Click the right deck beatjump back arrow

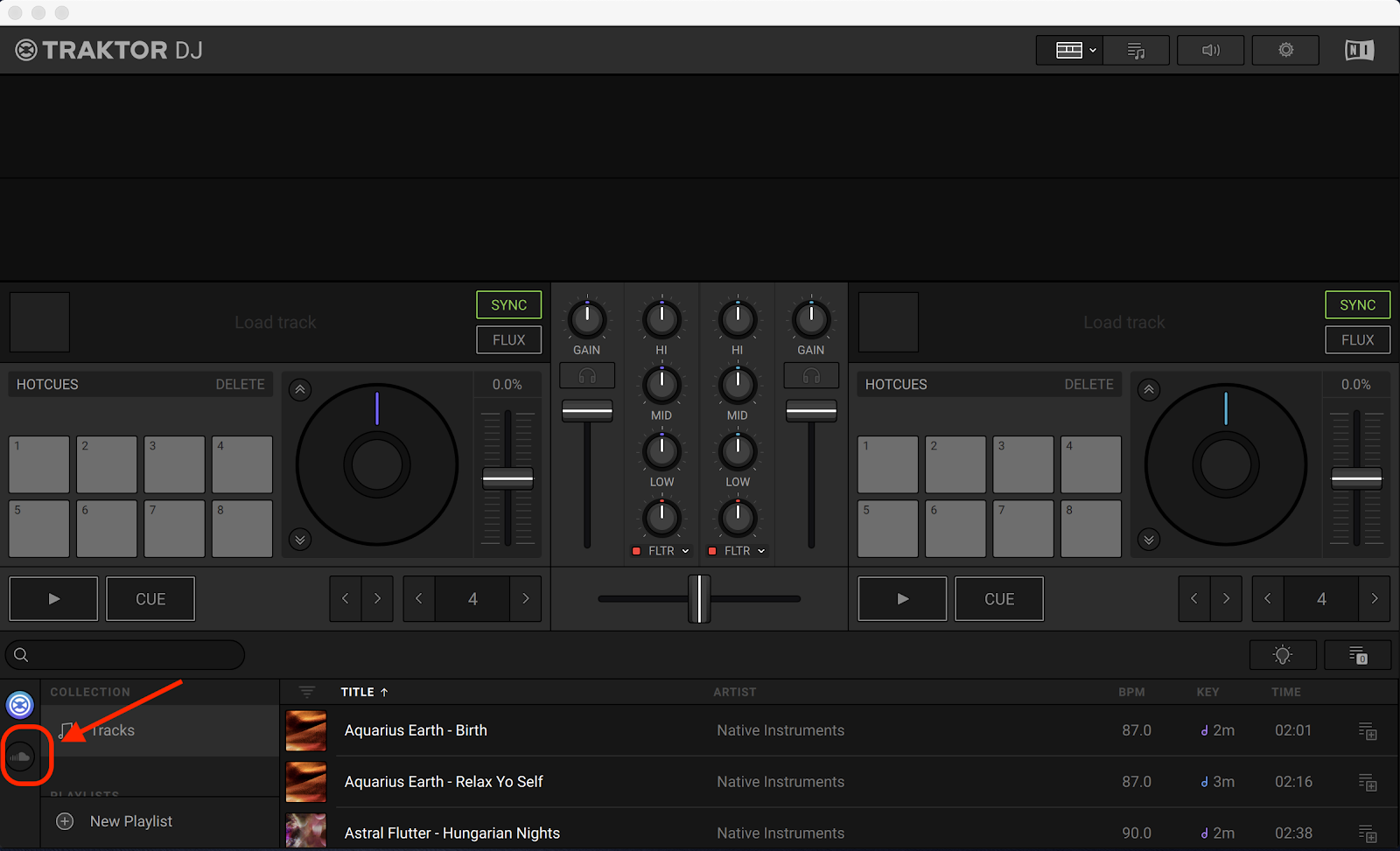[x=1194, y=599]
